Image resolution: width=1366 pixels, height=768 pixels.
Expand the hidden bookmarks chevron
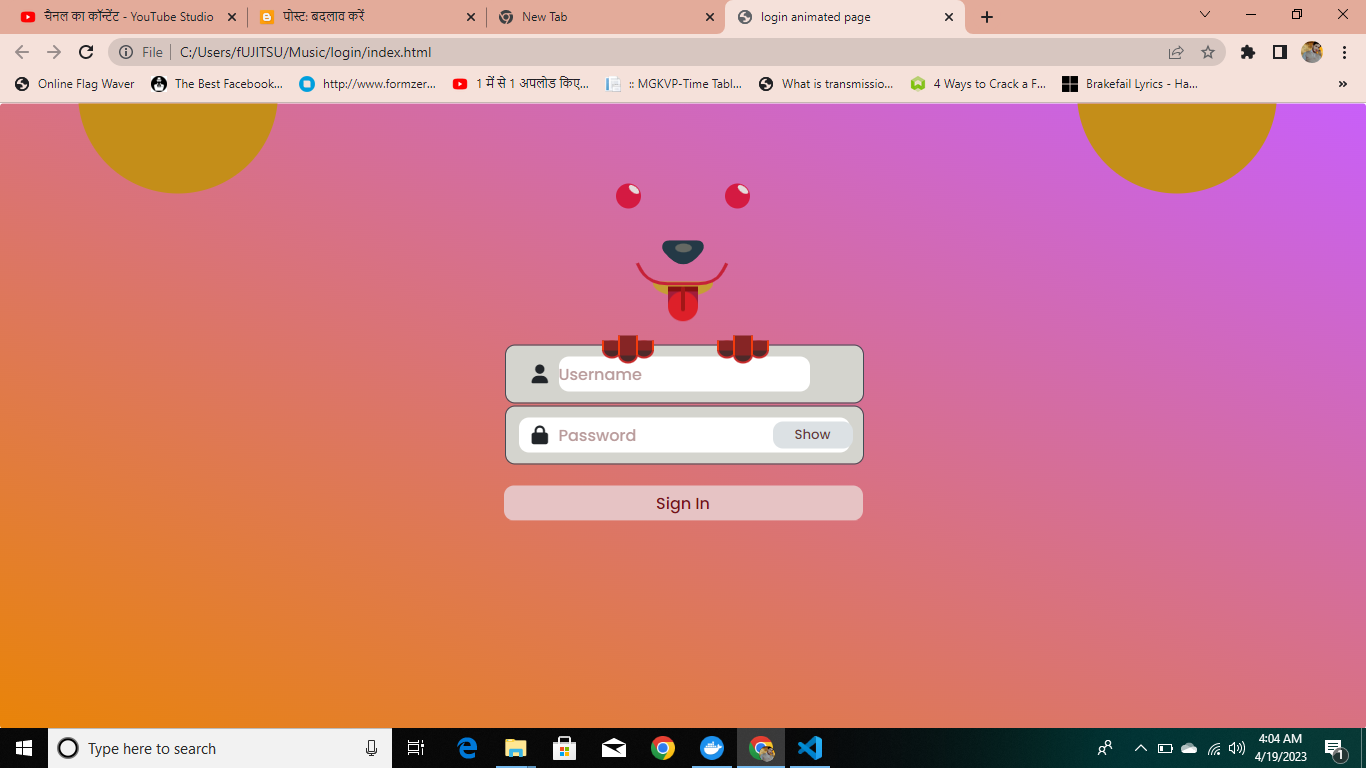[x=1343, y=84]
